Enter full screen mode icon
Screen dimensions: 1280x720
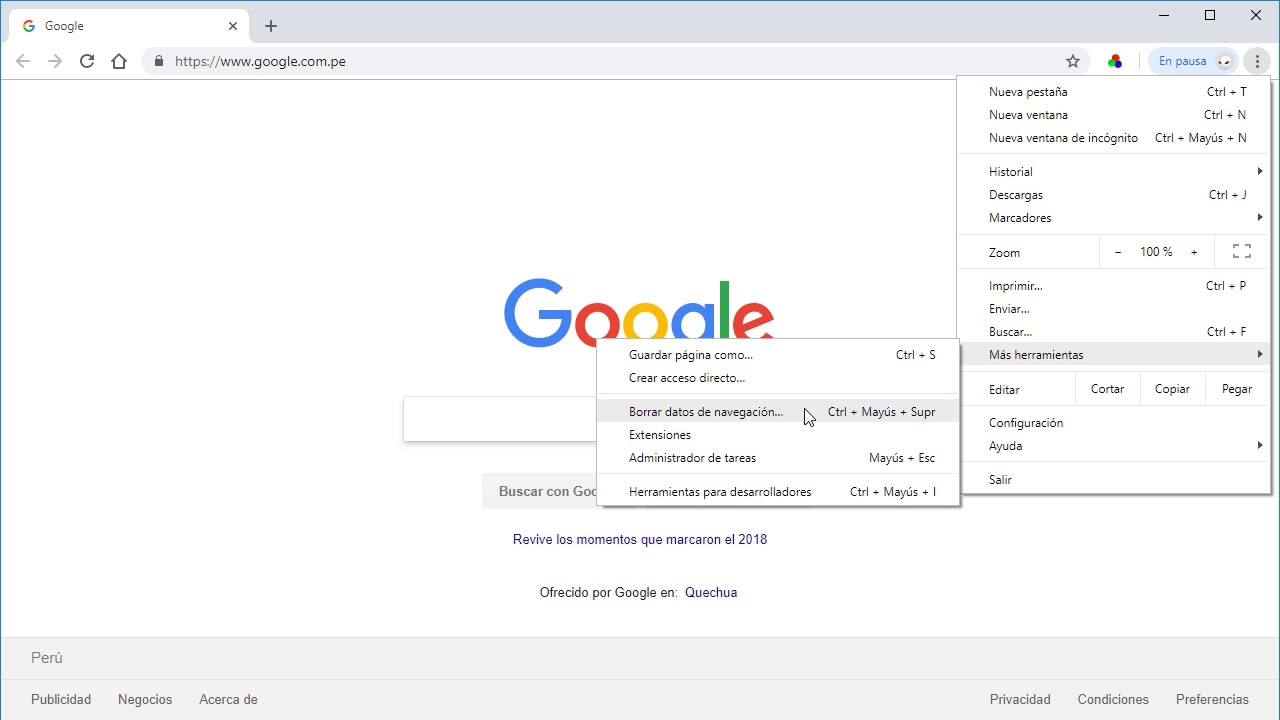(x=1242, y=252)
